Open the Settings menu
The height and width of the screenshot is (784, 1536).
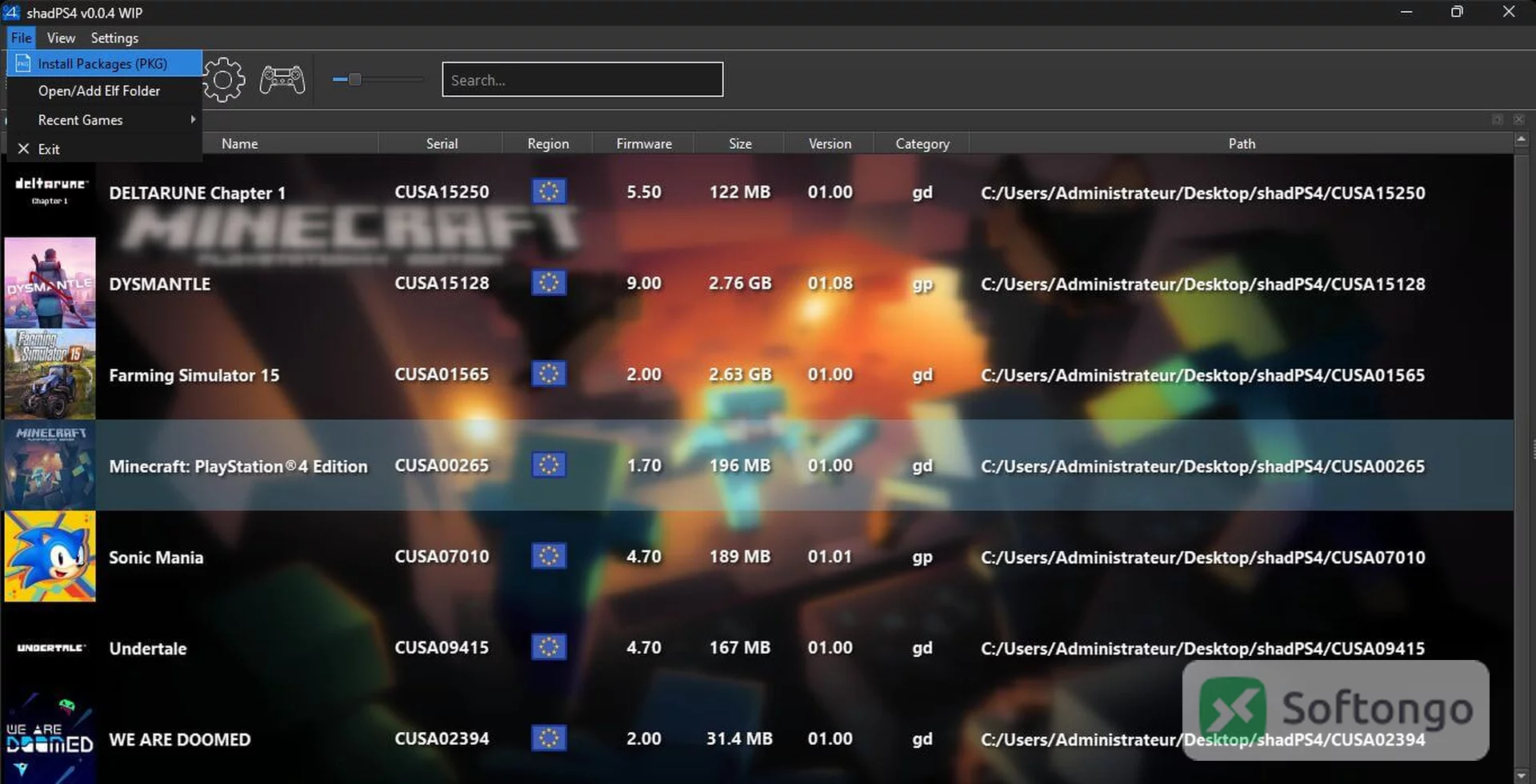[114, 38]
